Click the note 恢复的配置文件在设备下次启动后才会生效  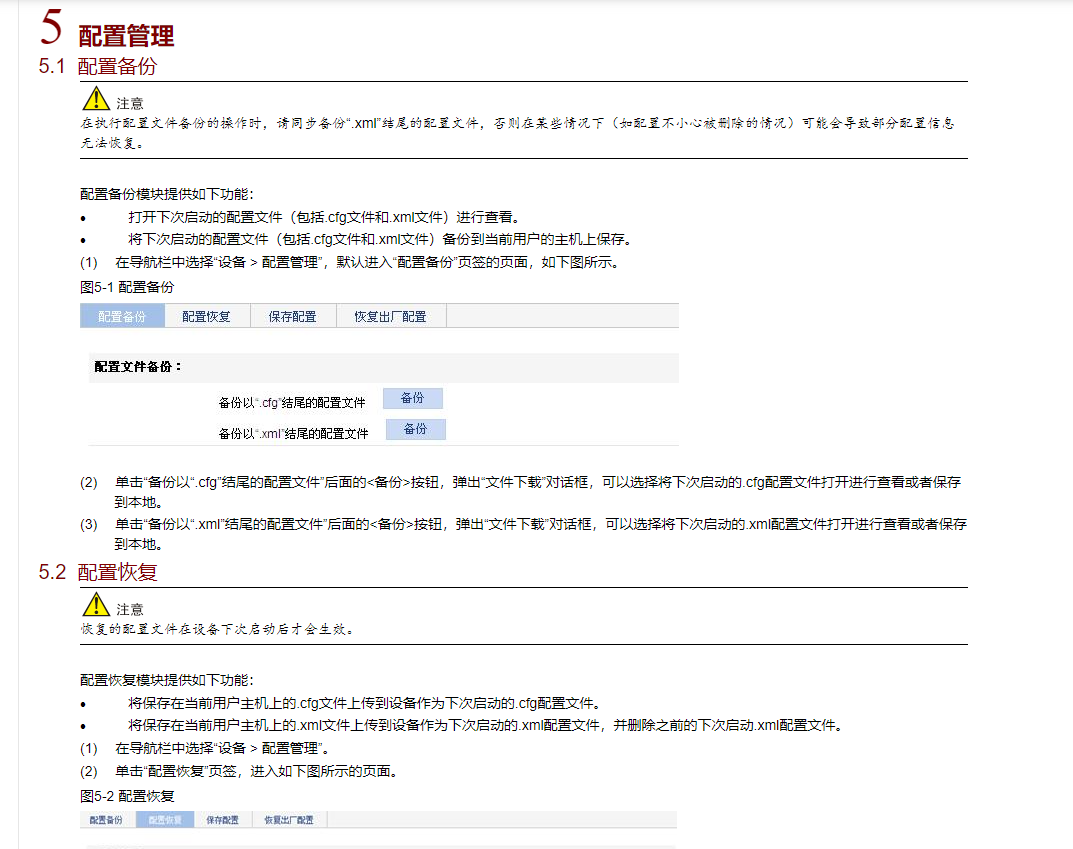(217, 629)
